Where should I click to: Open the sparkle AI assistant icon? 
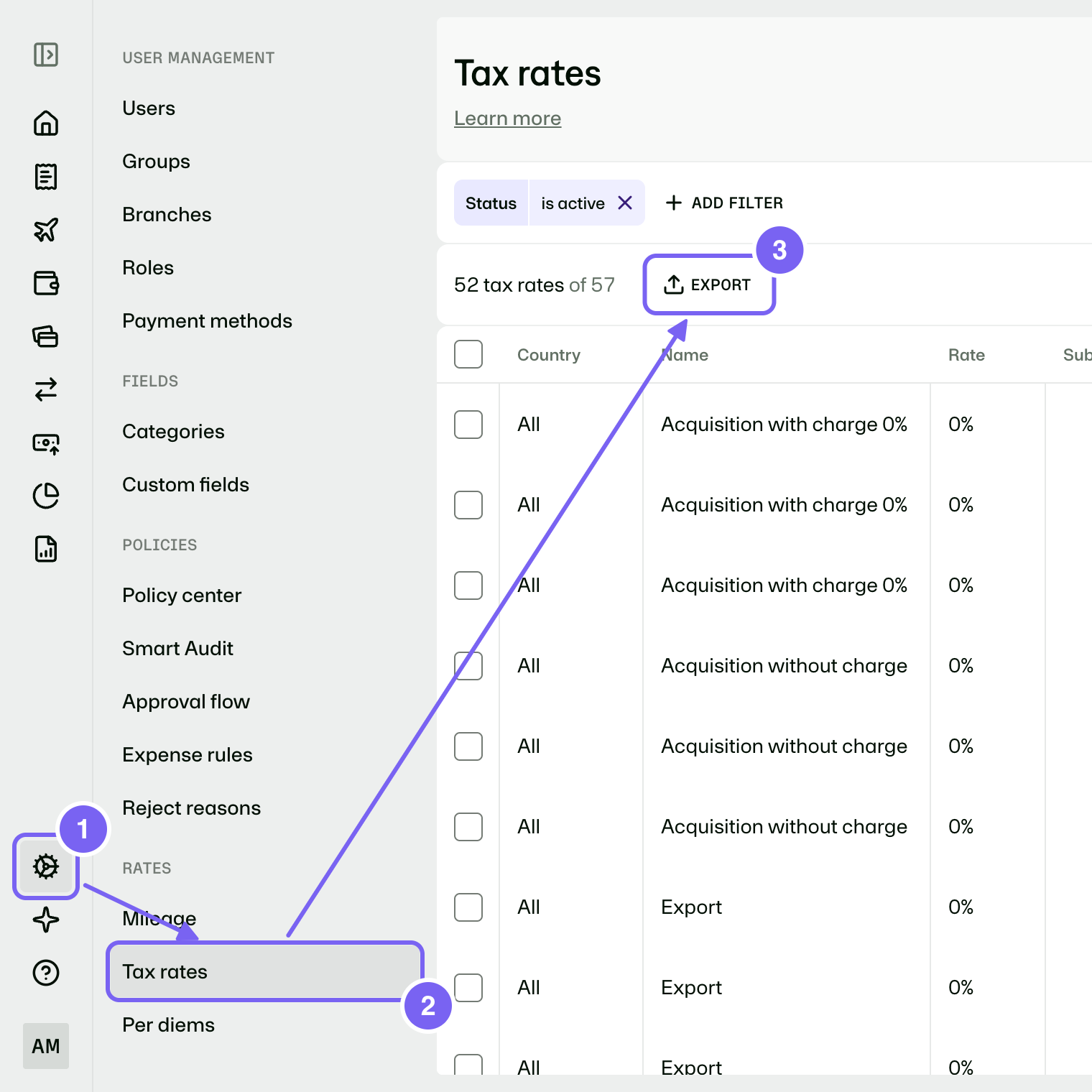coord(46,920)
